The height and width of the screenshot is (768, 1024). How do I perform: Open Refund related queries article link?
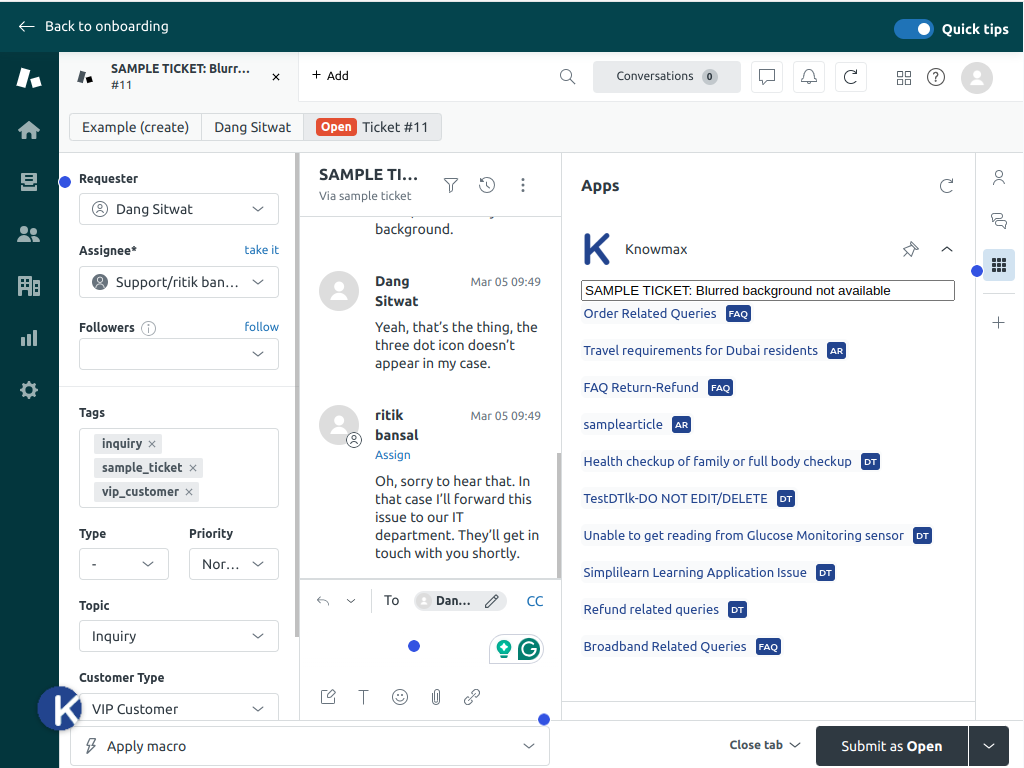[651, 609]
